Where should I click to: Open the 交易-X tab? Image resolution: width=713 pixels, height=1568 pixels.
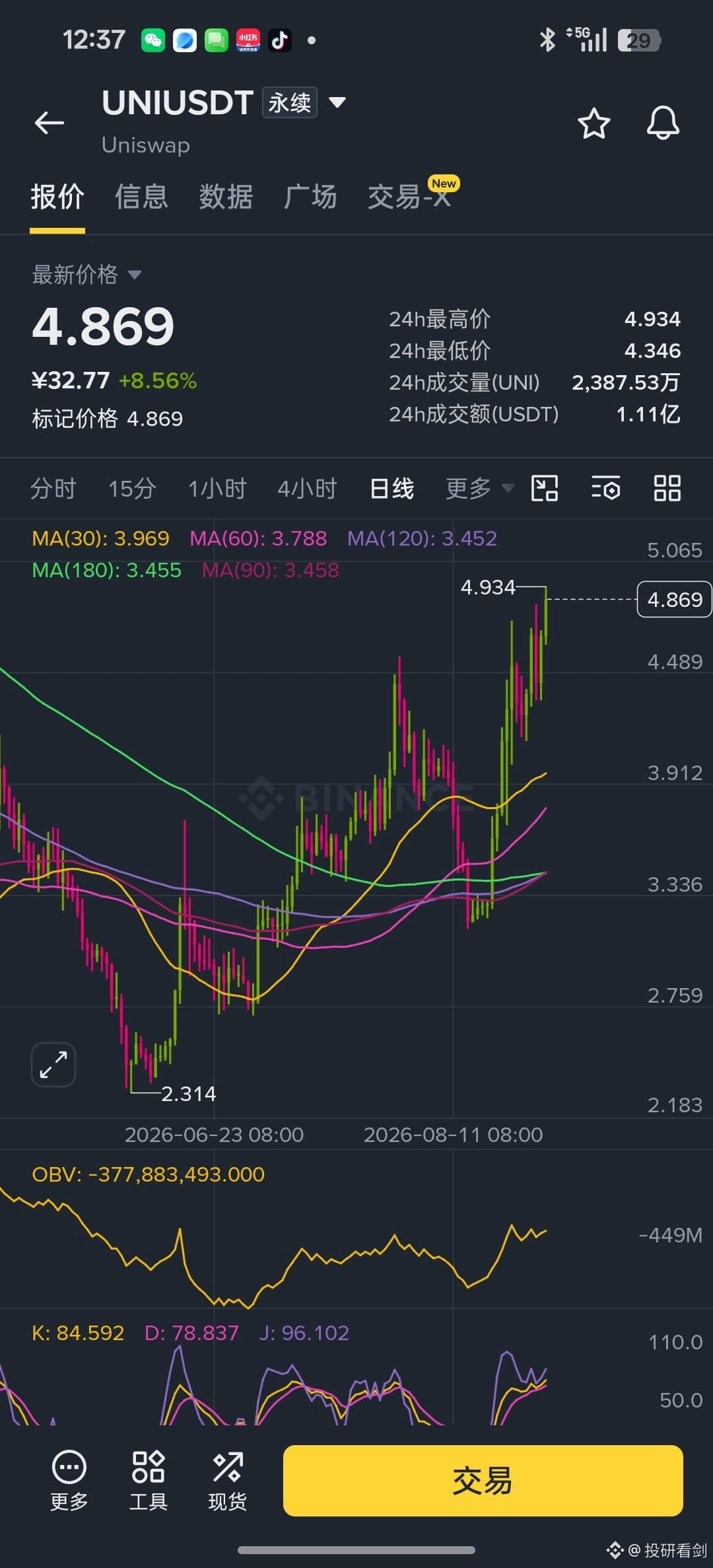pos(411,196)
